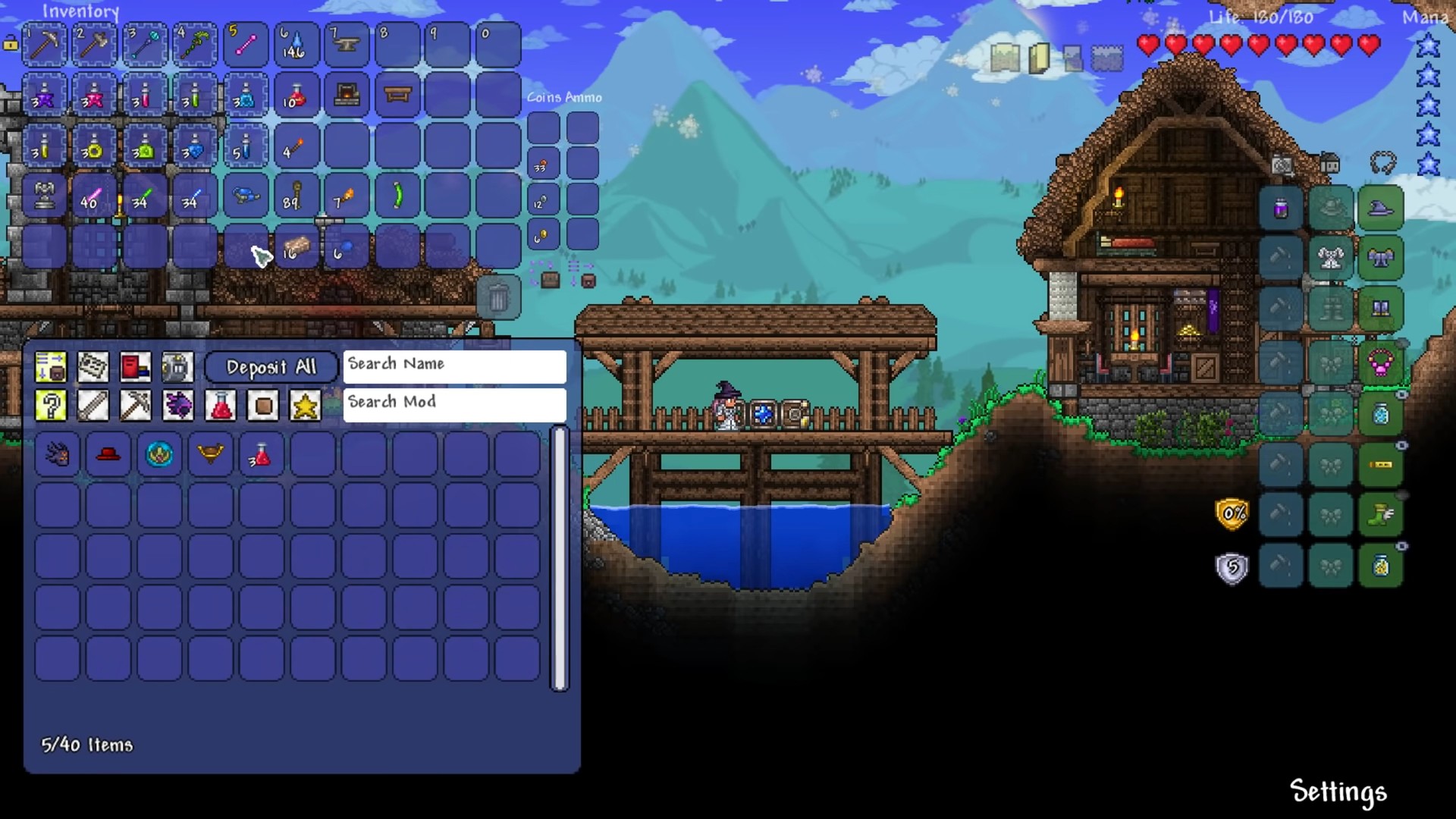Toggle the Coins Ammo slot label

tap(564, 97)
